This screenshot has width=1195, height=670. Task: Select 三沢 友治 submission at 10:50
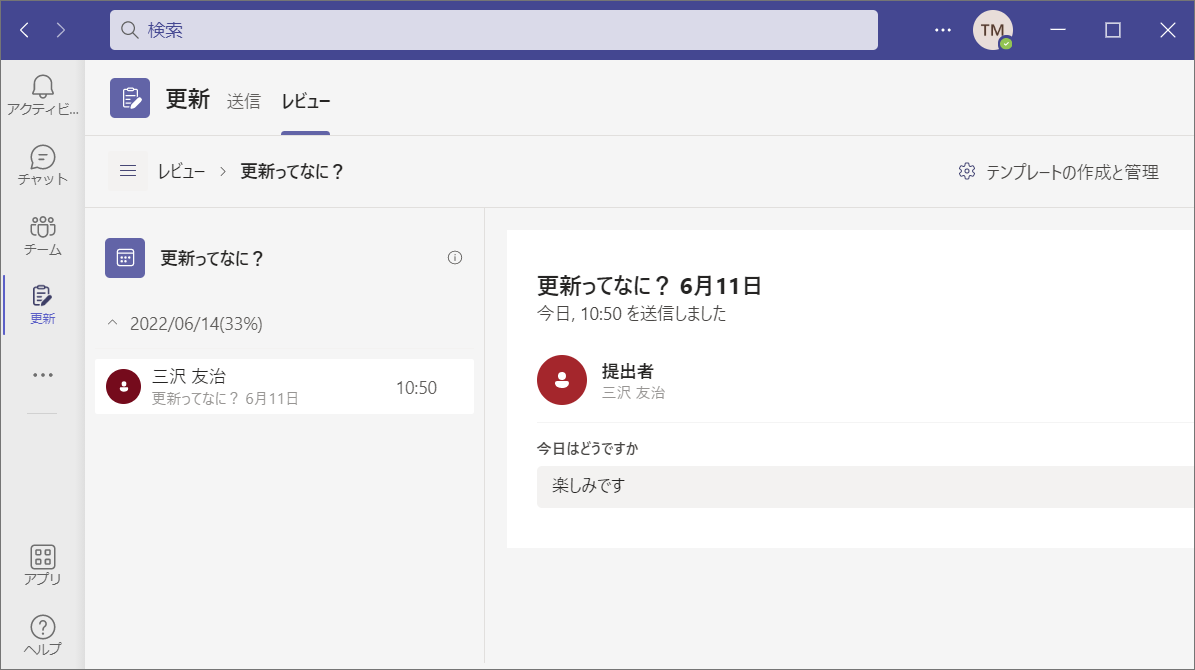pyautogui.click(x=284, y=386)
